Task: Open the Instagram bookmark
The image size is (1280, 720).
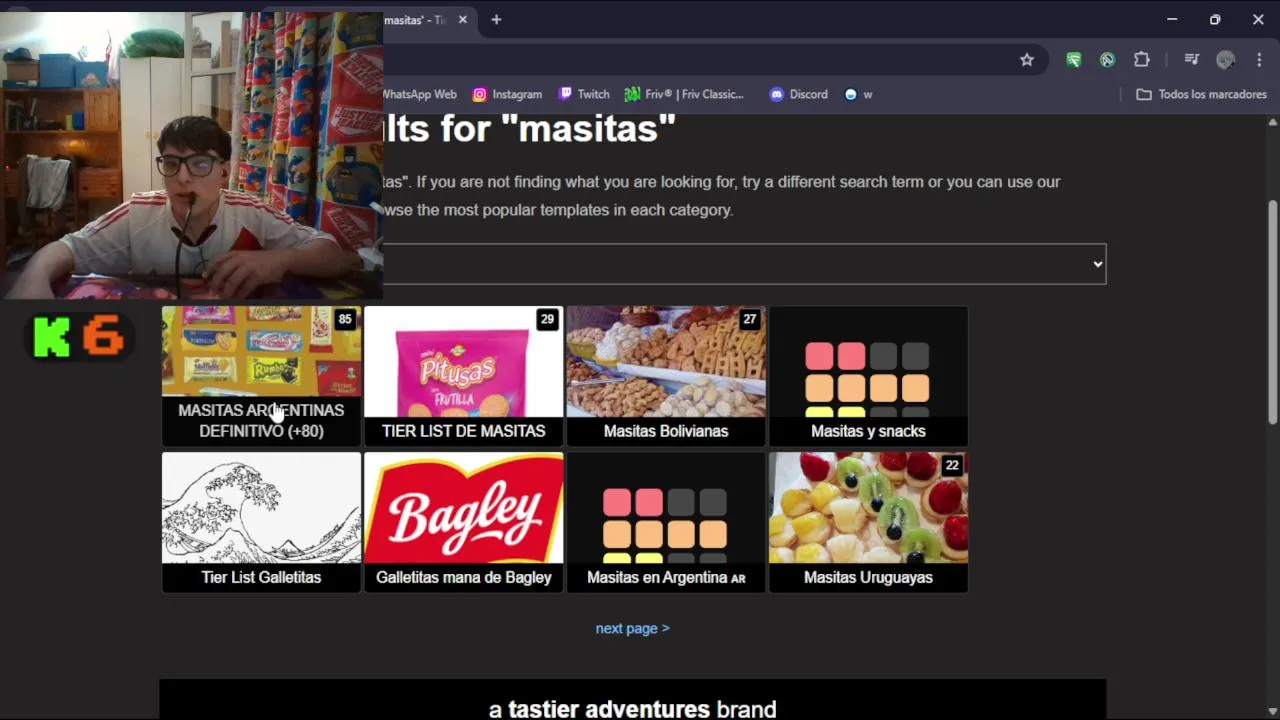Action: [x=507, y=94]
